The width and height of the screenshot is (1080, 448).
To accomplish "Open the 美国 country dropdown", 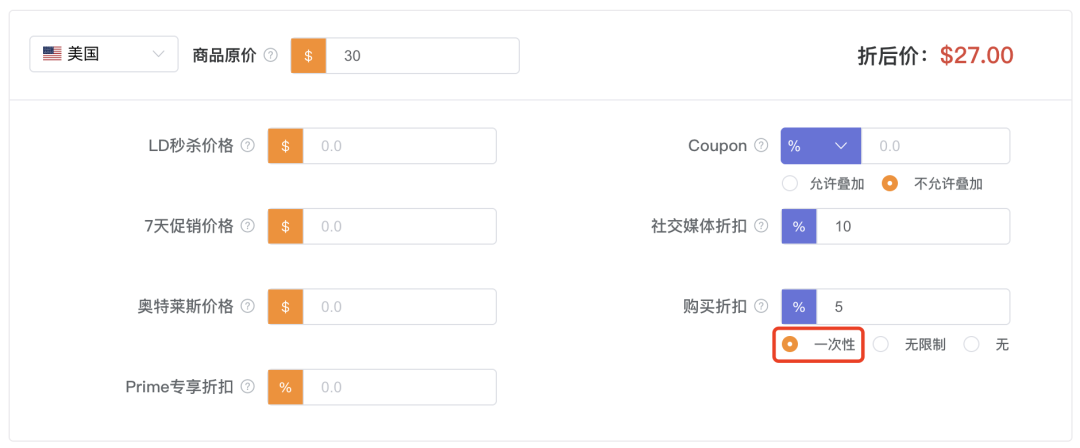I will coord(104,55).
